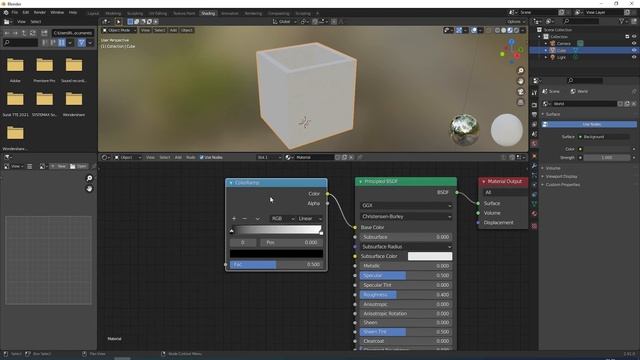Click the thumbnail display mode icon in file browser
This screenshot has width=640, height=360.
62,42
